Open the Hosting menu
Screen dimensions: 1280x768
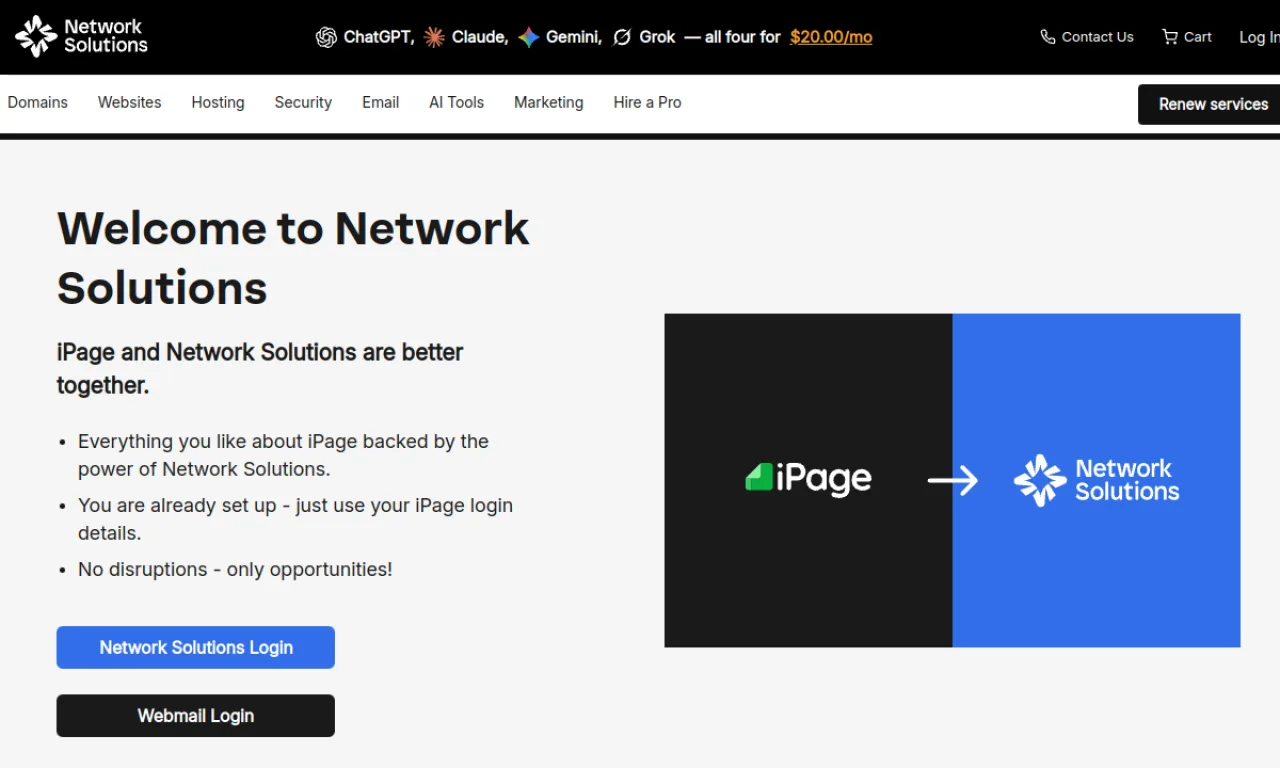(x=218, y=102)
